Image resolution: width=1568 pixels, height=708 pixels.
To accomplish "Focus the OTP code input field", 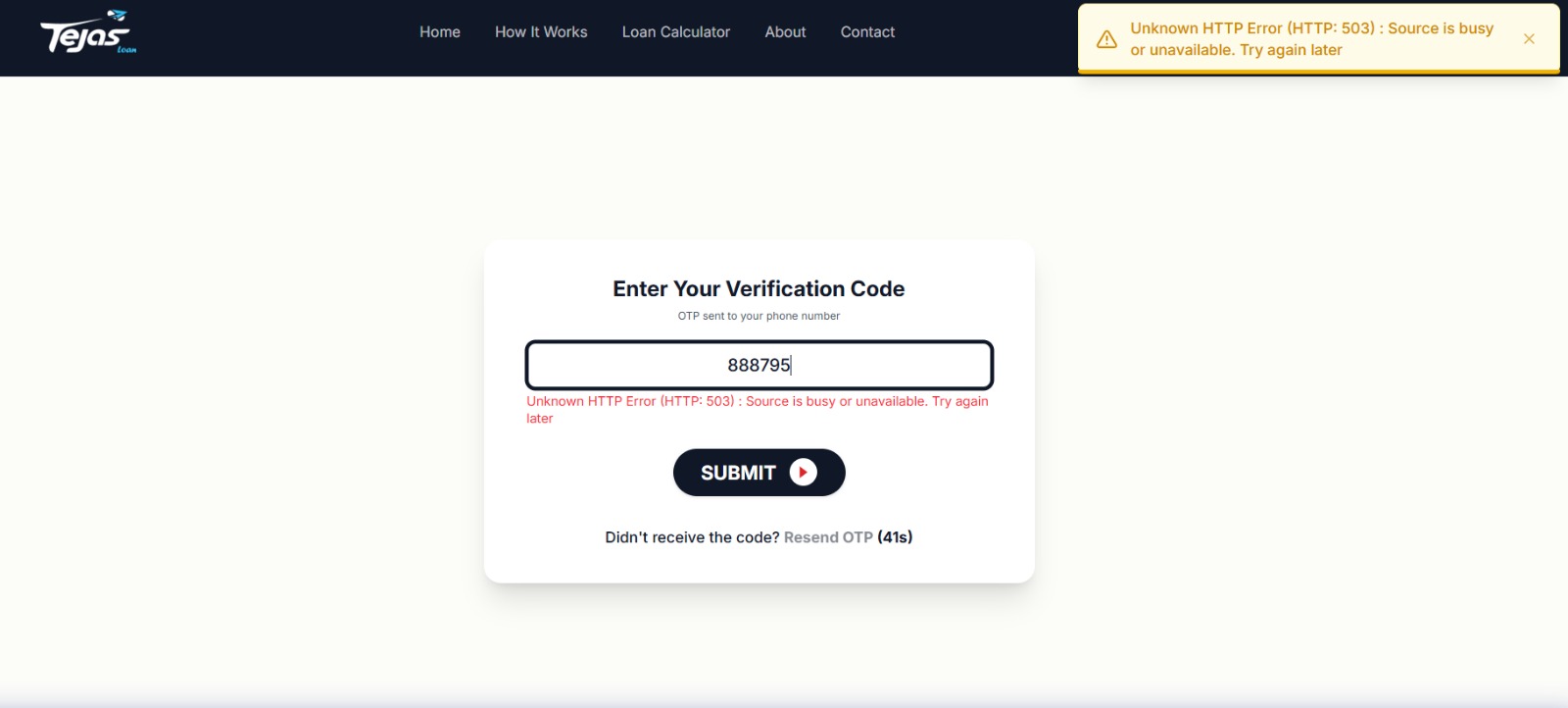I will (x=759, y=365).
